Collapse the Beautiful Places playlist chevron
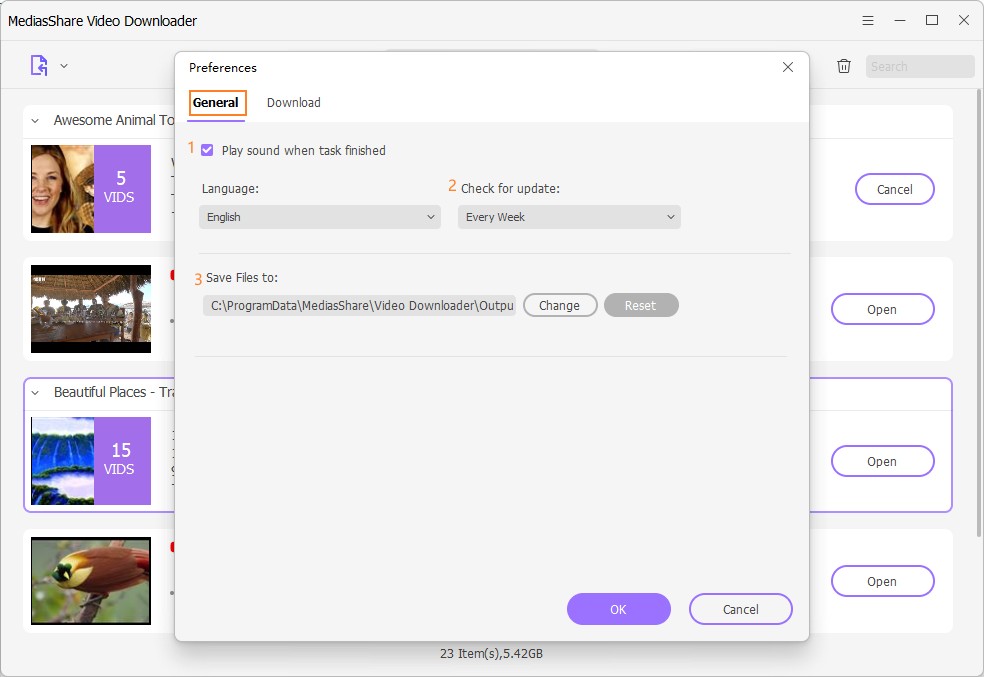Image resolution: width=984 pixels, height=677 pixels. tap(35, 392)
